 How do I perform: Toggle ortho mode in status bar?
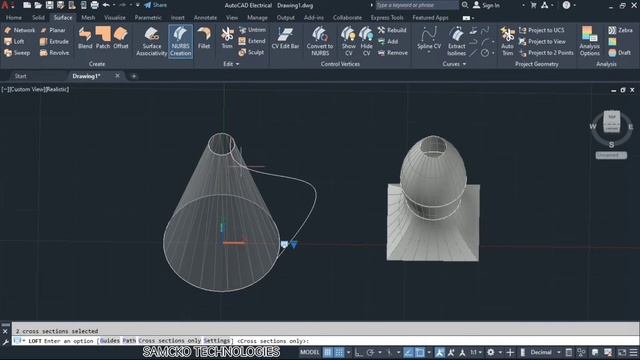[359, 352]
